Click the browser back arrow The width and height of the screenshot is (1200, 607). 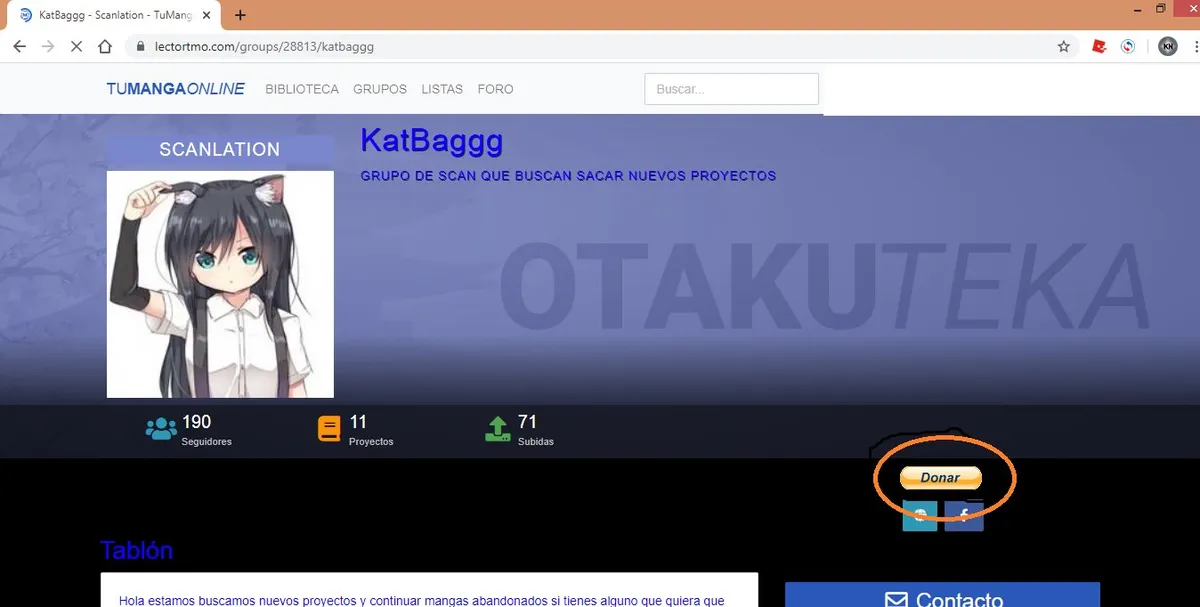(x=19, y=46)
